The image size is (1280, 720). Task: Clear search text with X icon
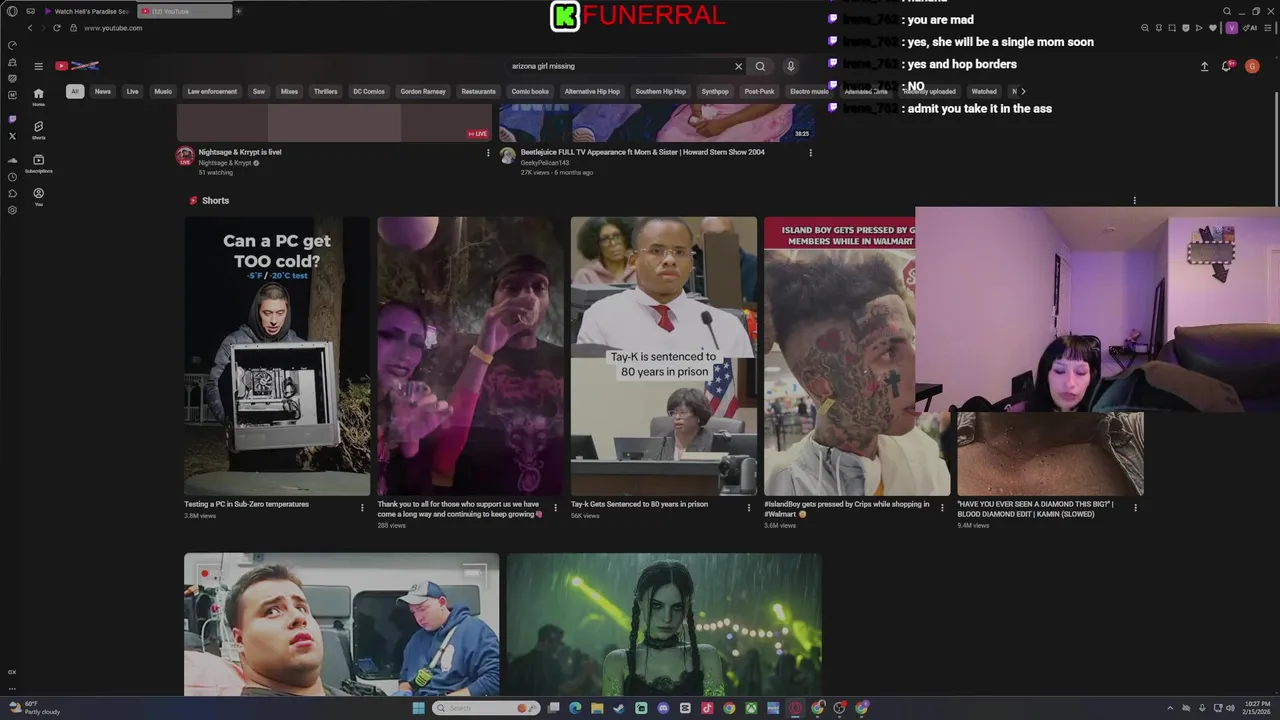point(738,66)
